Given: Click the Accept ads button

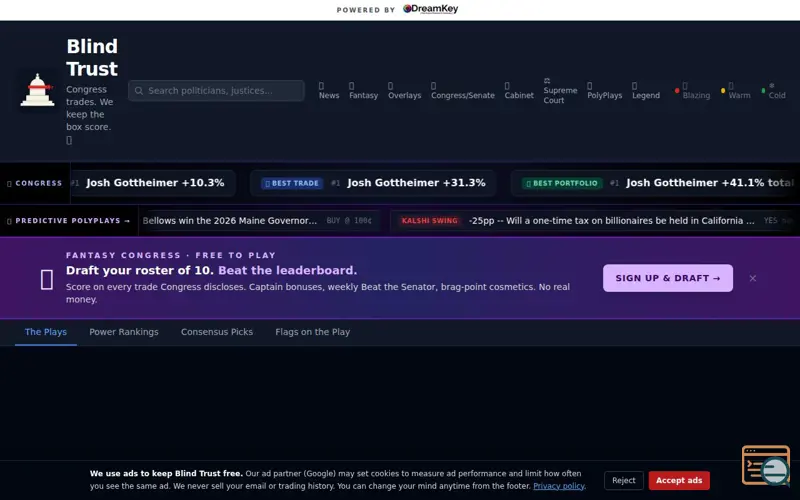Looking at the screenshot, I should (x=679, y=481).
